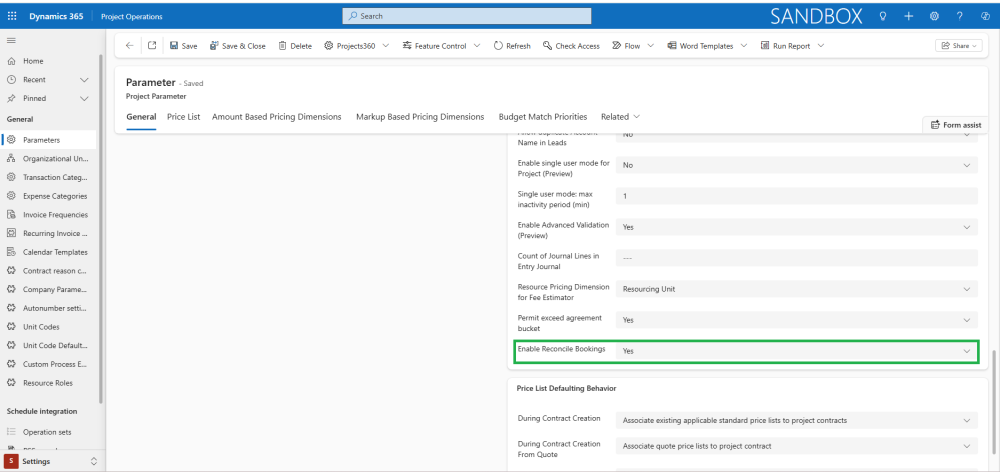Screen dimensions: 1000x472
Task: Click the back arrow in command bar
Action: click(129, 46)
